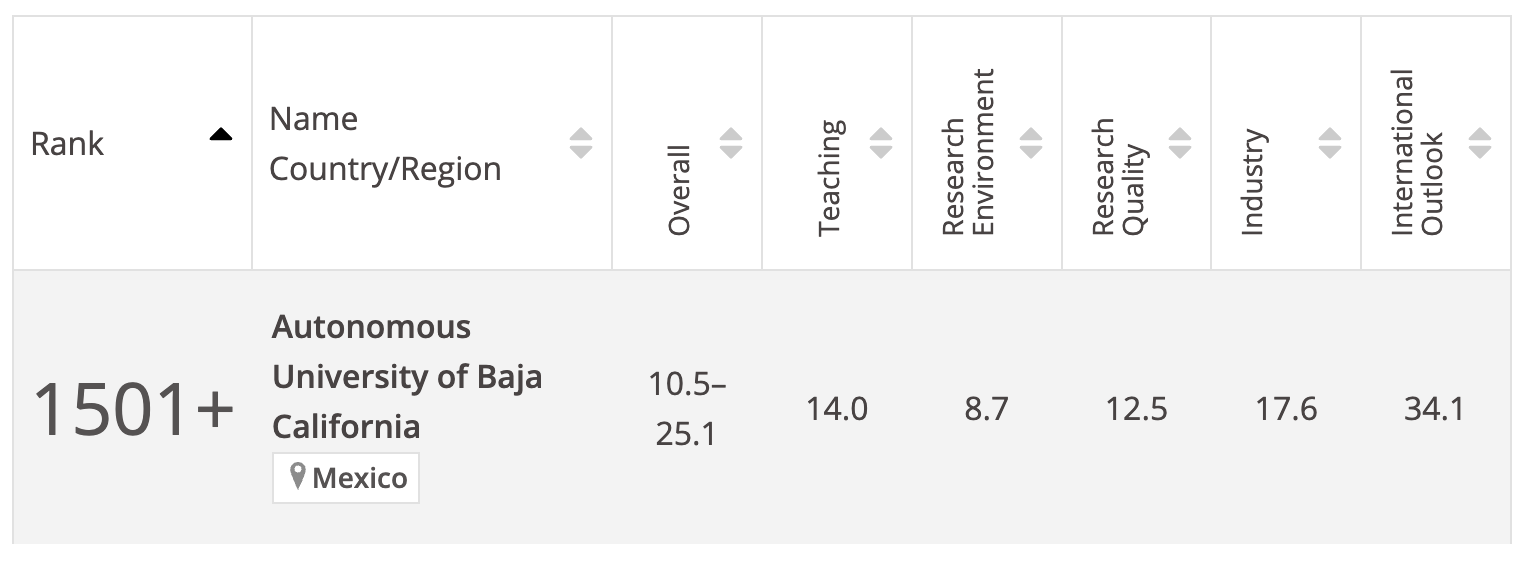Click the Rank column header label
Image resolution: width=1526 pixels, height=564 pixels.
tap(67, 144)
